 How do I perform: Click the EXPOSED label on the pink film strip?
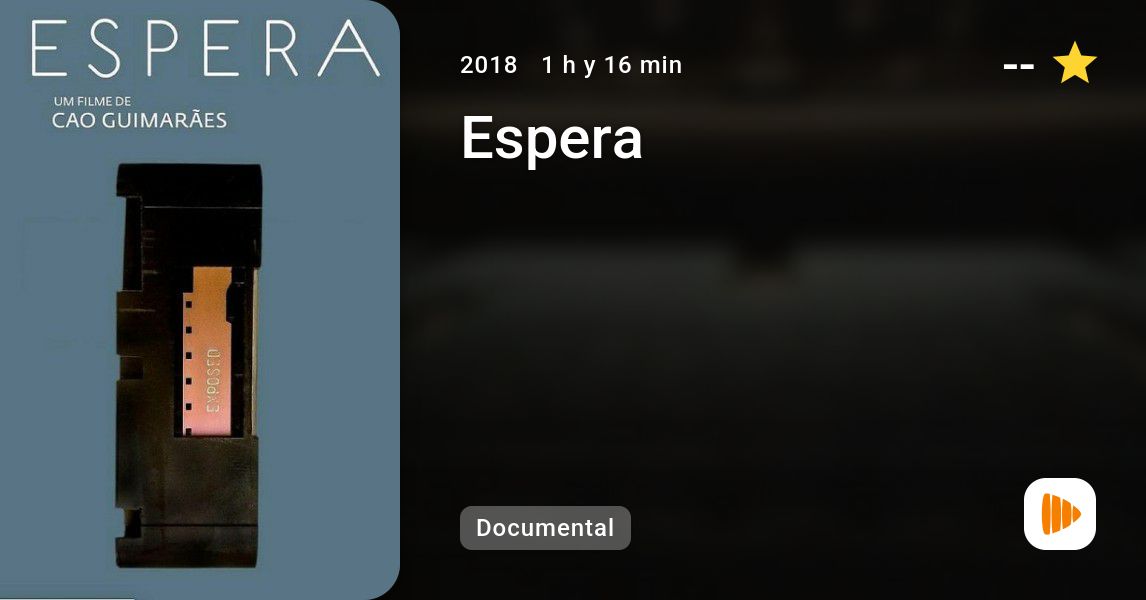[213, 380]
